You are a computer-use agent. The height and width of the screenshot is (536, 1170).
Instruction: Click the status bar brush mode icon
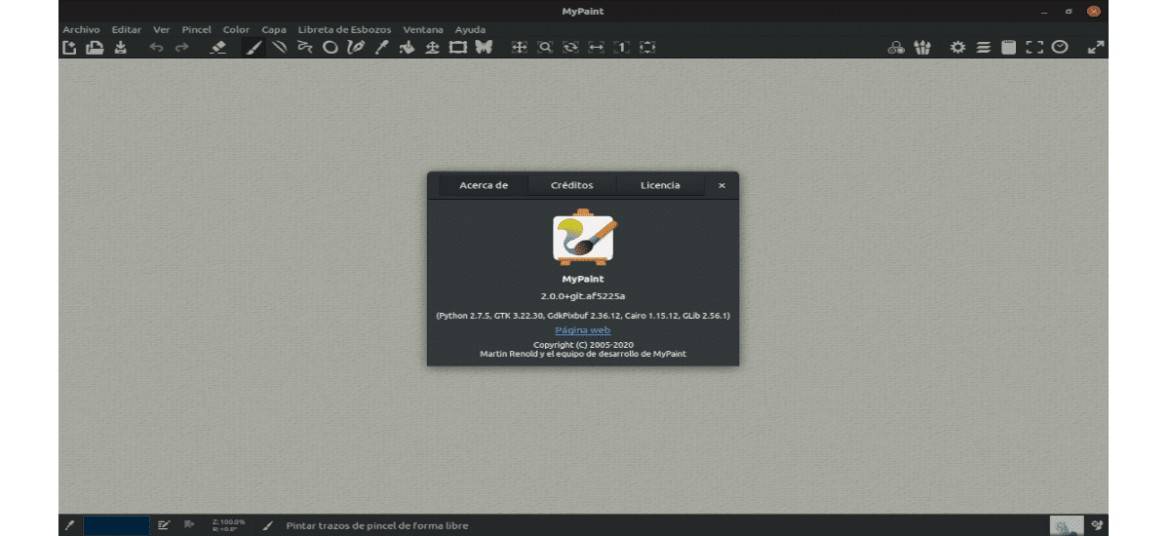point(268,526)
